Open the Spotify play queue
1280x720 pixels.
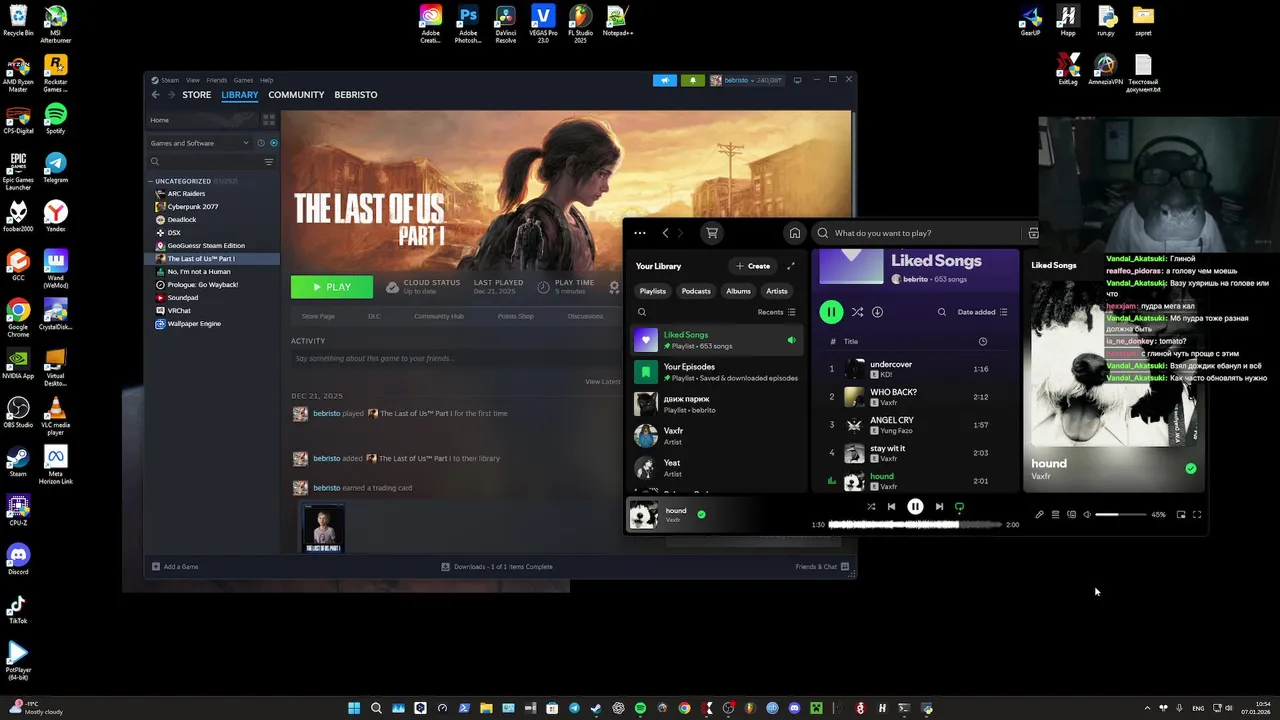coord(1055,515)
